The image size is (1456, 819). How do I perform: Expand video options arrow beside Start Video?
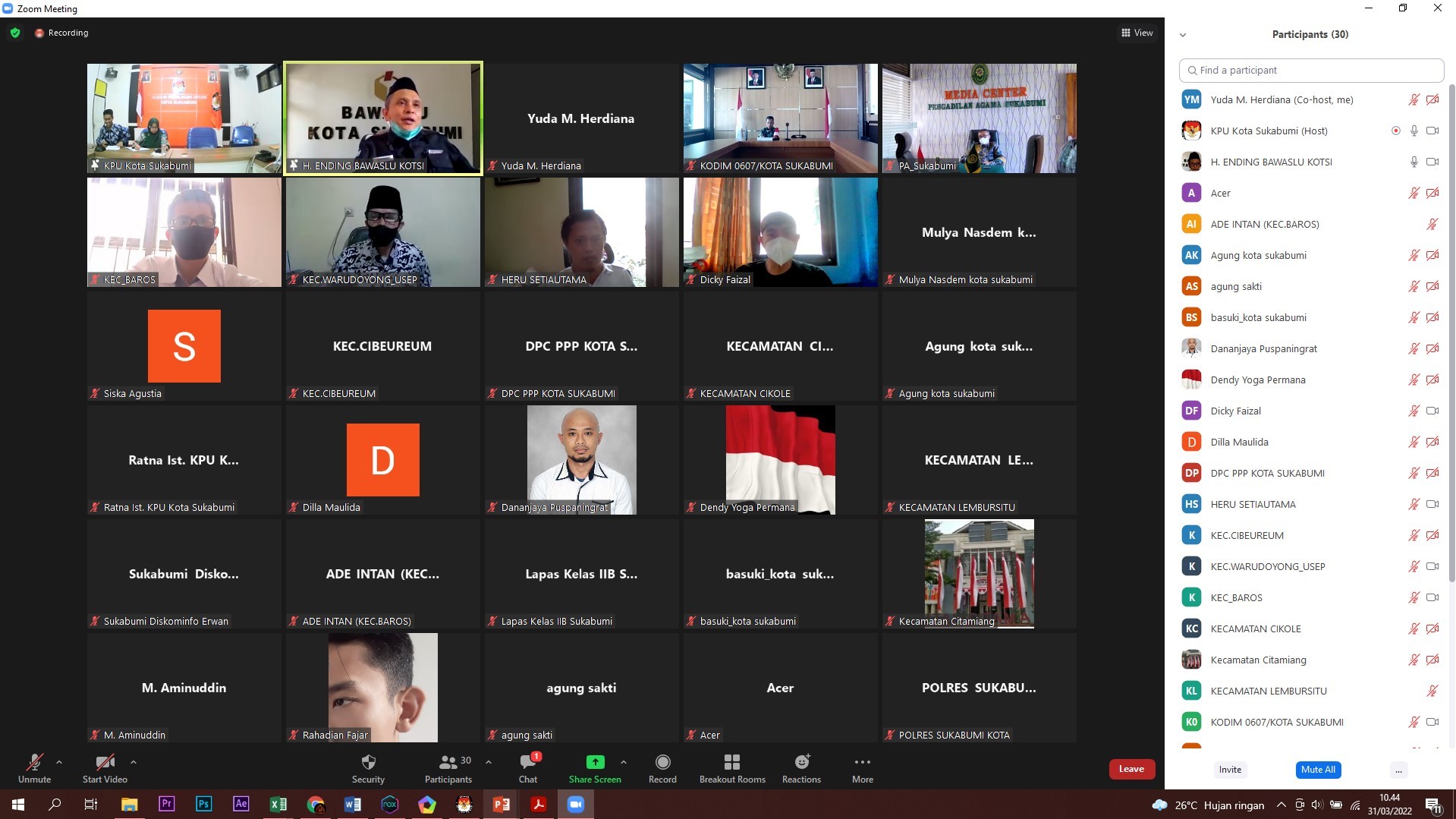[134, 762]
